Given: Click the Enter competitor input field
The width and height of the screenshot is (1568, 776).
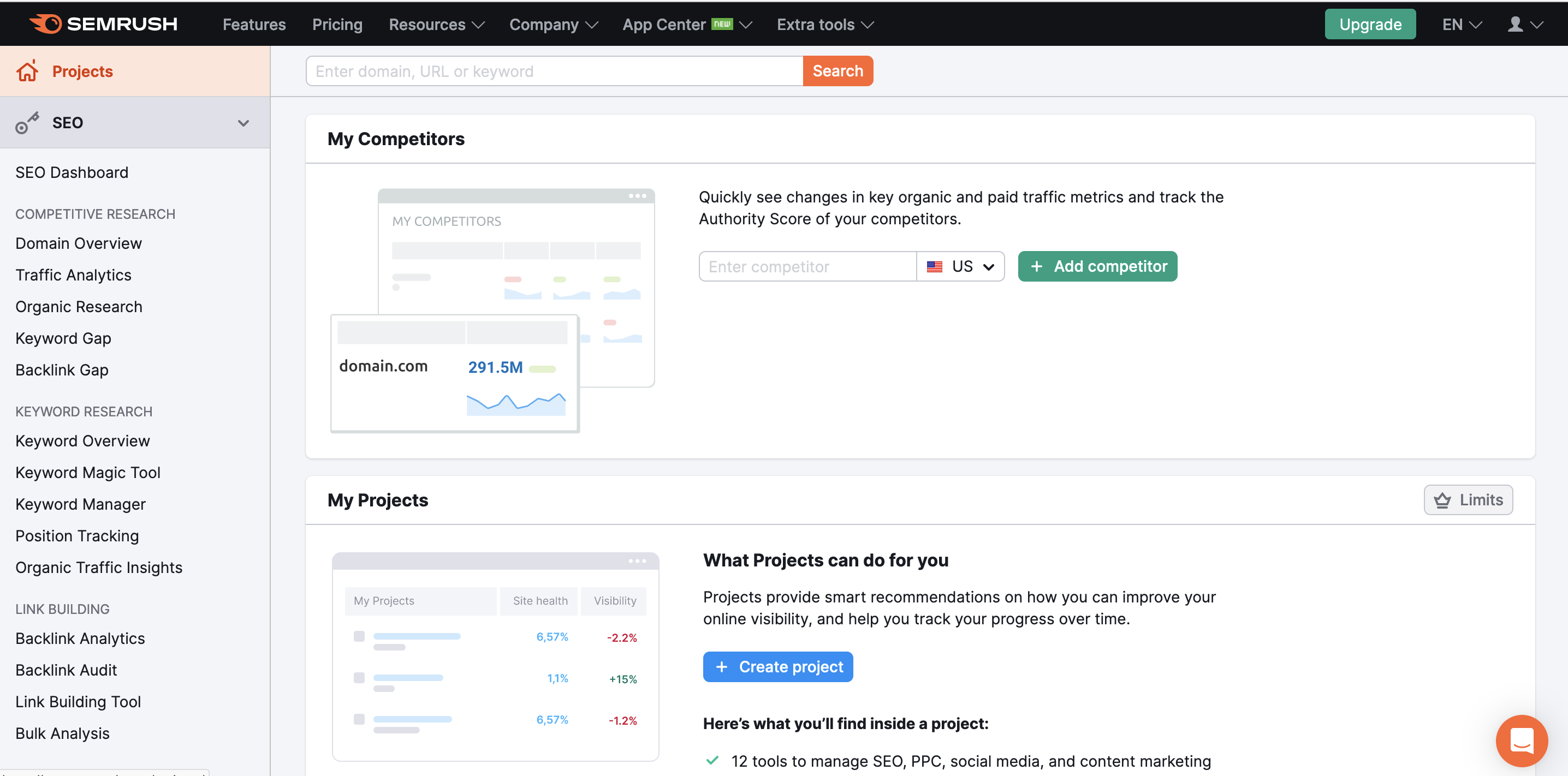Looking at the screenshot, I should pos(807,266).
